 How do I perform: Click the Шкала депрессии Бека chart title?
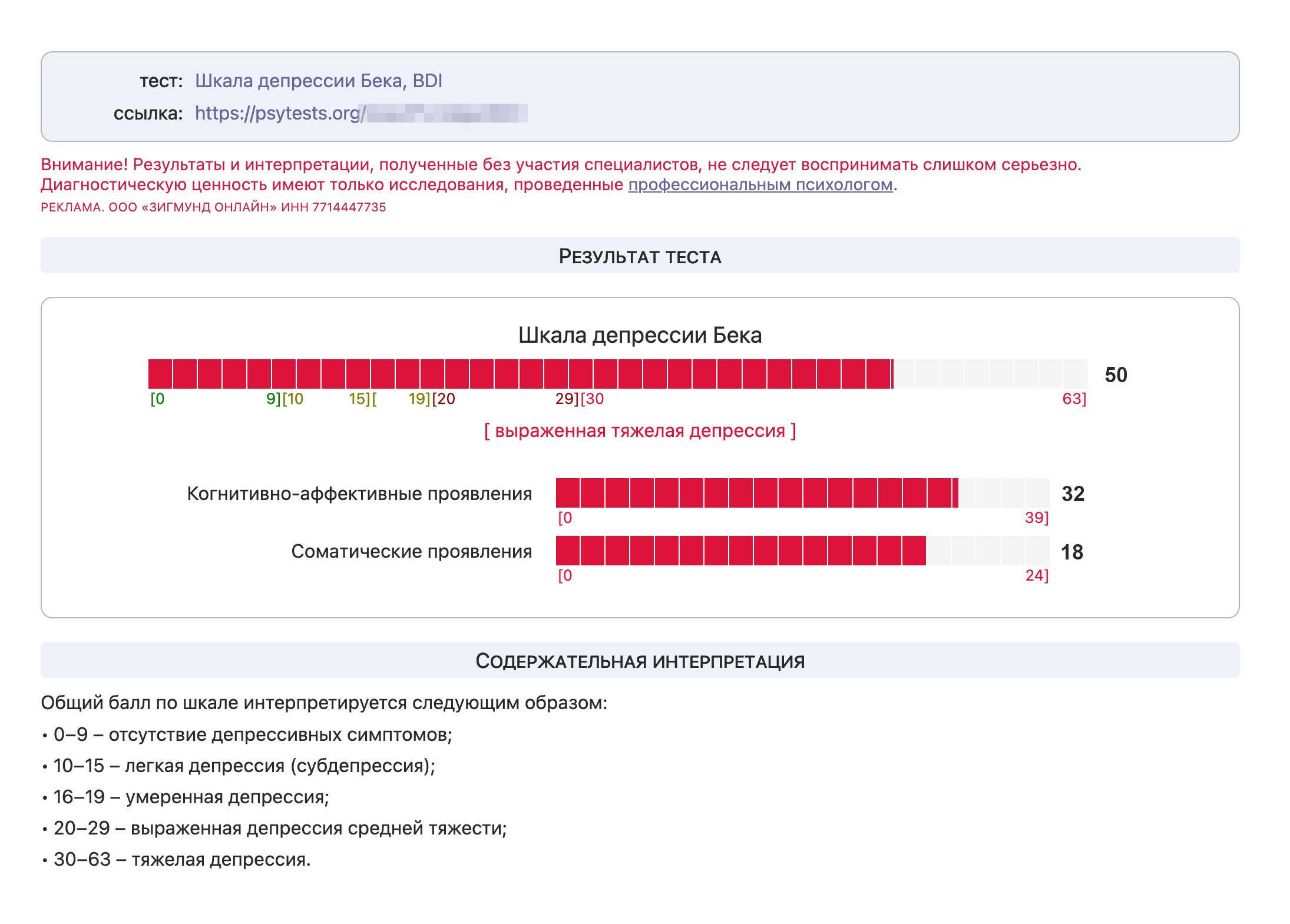(640, 335)
